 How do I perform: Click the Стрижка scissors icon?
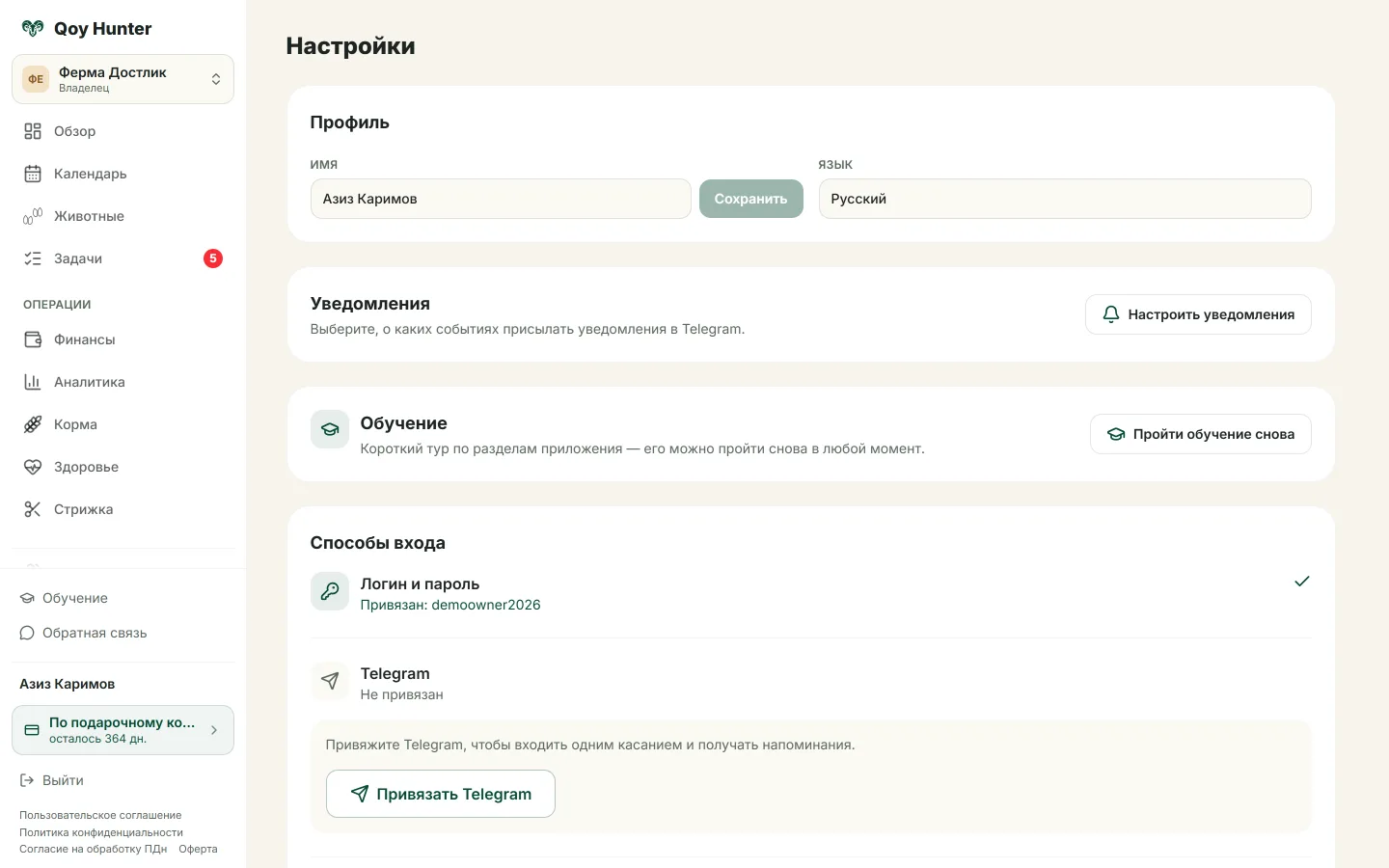tap(33, 509)
